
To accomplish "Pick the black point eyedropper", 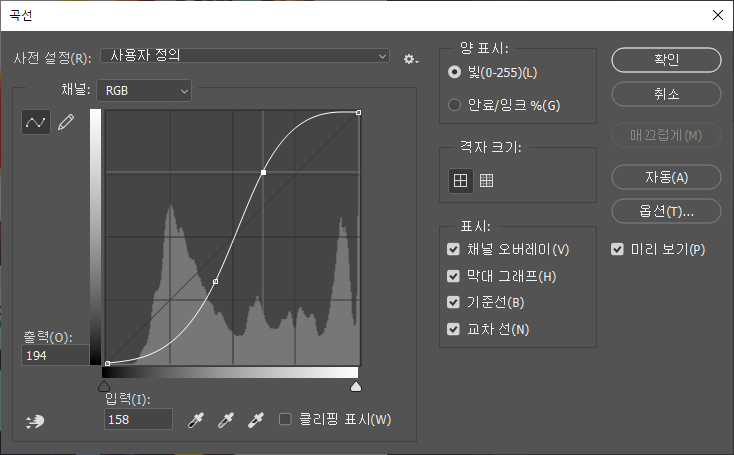I will [196, 420].
